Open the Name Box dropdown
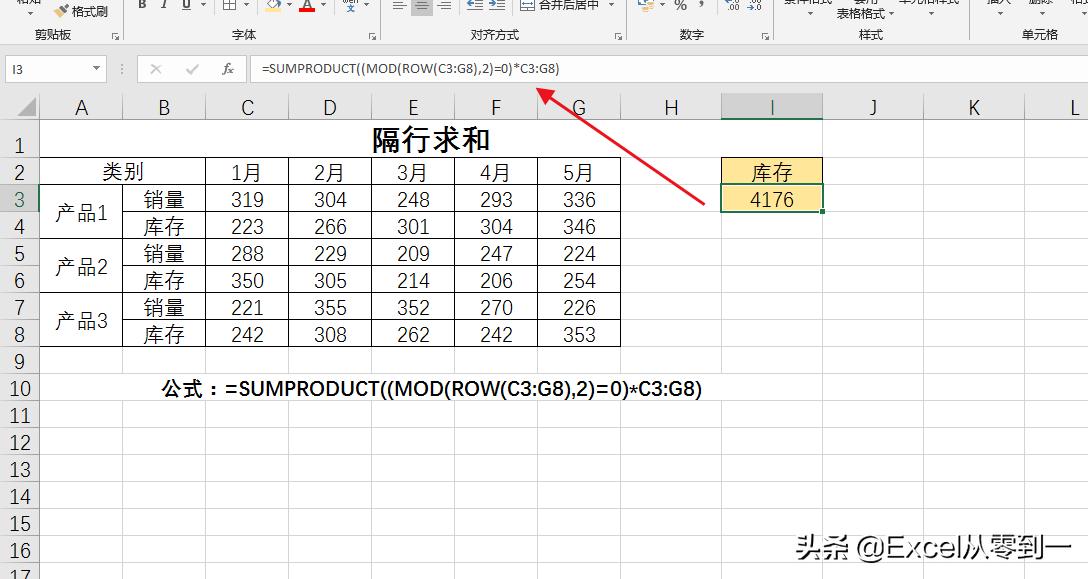The height and width of the screenshot is (579, 1088). tap(95, 70)
